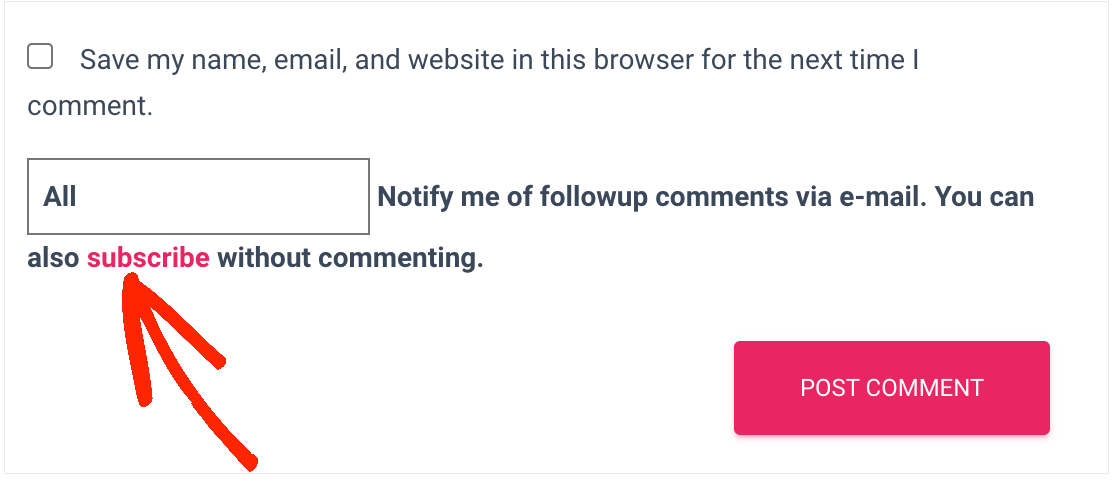The height and width of the screenshot is (480, 1114).
Task: Select the word 'All' inside the combo box
Action: pyautogui.click(x=60, y=196)
